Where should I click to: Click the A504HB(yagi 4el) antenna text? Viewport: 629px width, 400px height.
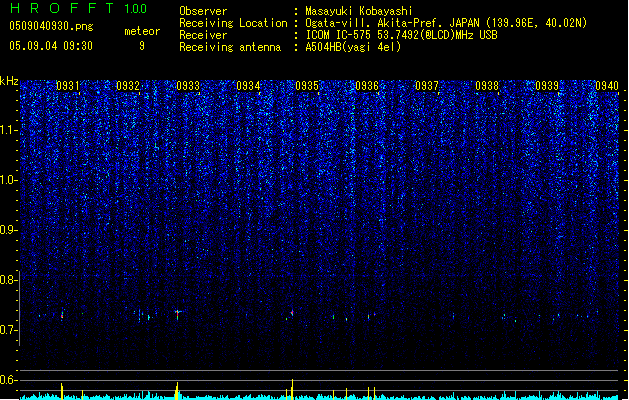coord(353,47)
